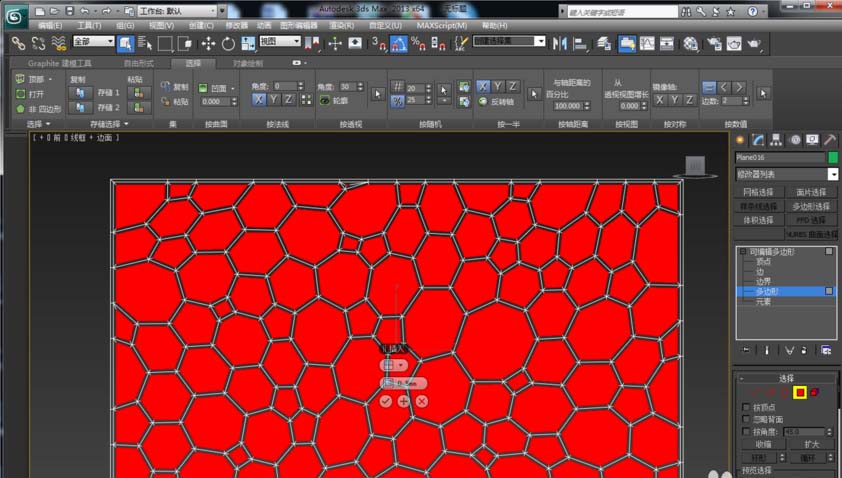842x478 pixels.
Task: Open the Material Editor icon
Action: [x=691, y=44]
